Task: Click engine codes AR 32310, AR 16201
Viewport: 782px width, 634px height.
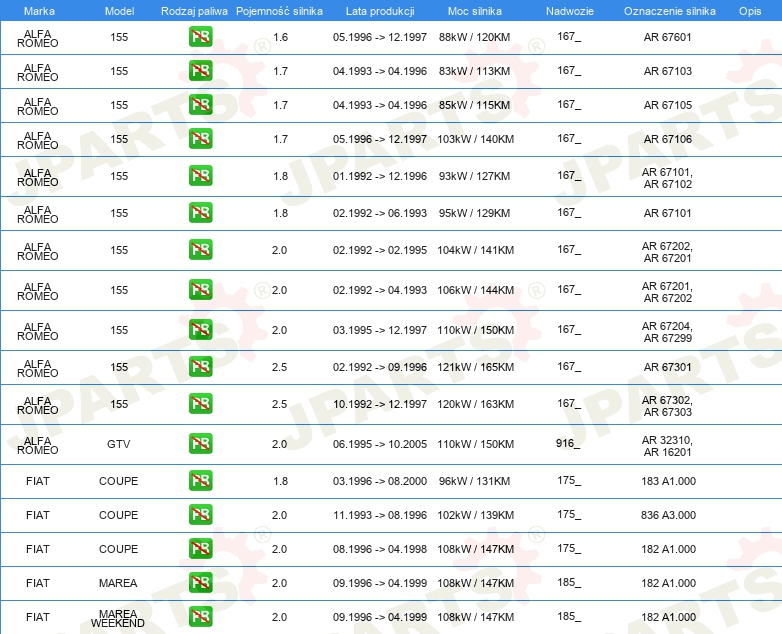Action: pos(667,446)
